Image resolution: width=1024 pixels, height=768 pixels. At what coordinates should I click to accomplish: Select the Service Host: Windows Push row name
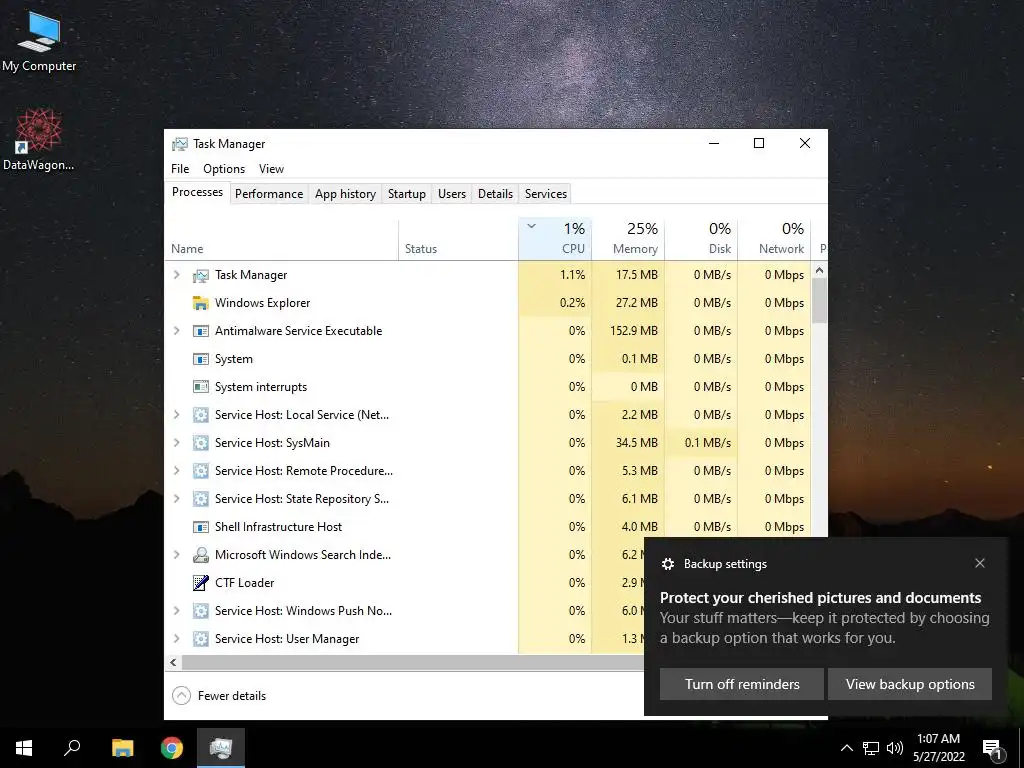coord(303,611)
